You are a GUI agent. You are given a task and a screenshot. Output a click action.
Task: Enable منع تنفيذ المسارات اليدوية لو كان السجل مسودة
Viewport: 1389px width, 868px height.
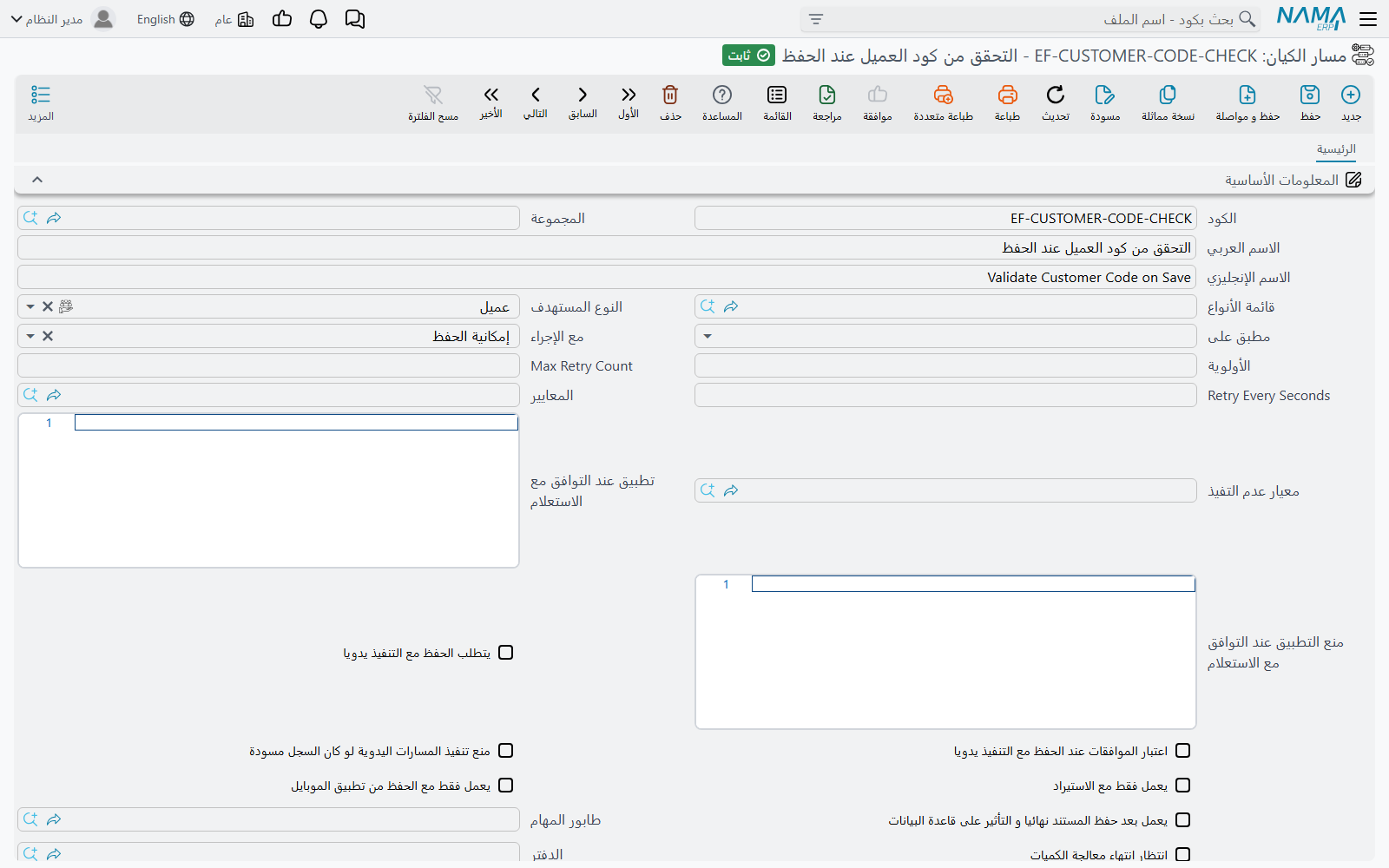click(506, 751)
